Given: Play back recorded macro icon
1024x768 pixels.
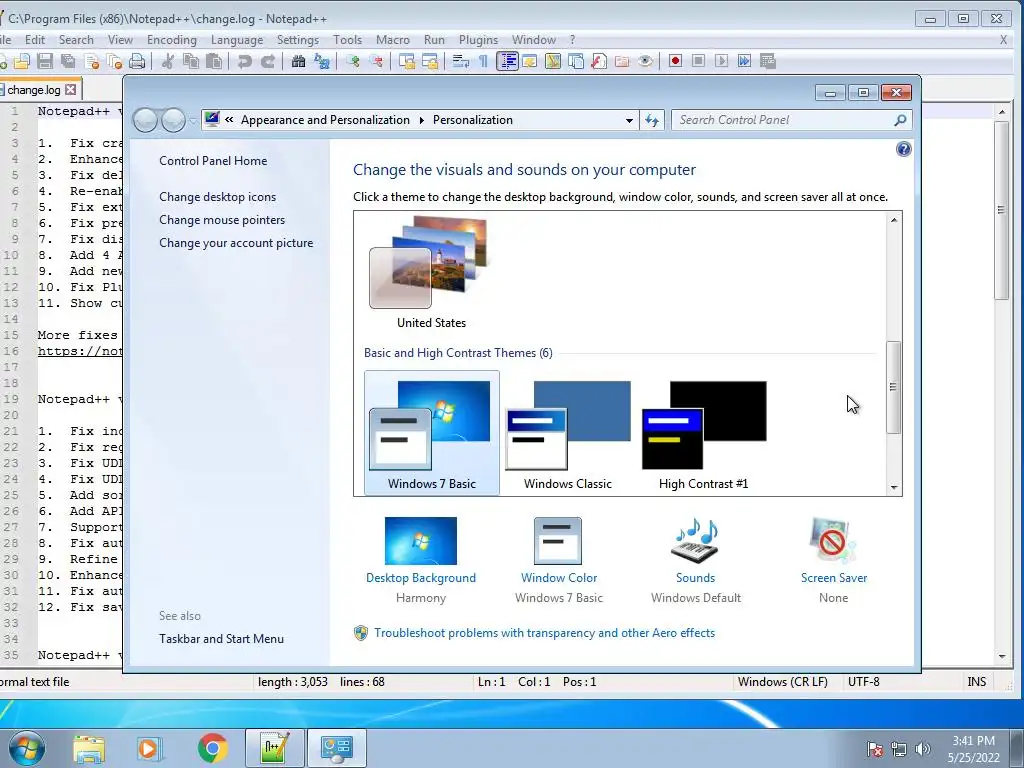Looking at the screenshot, I should click(721, 61).
